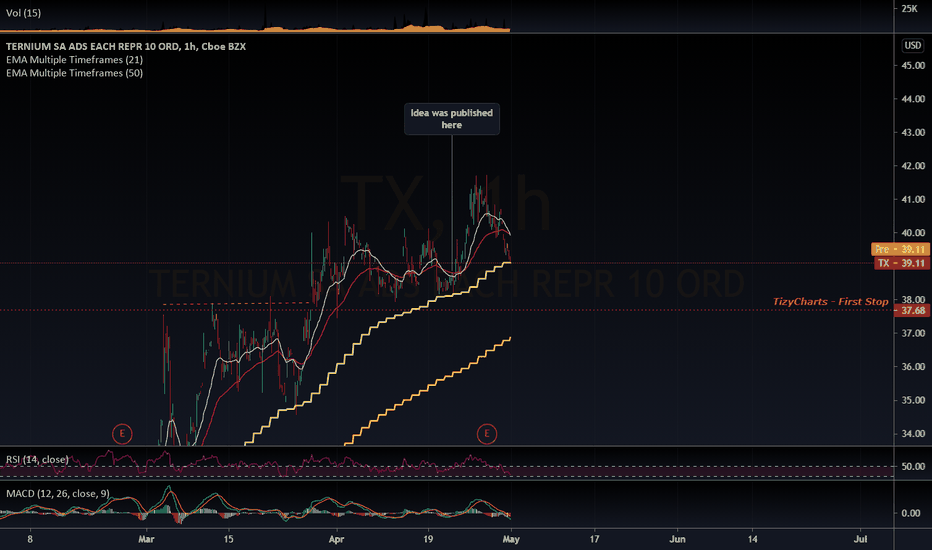
Task: Select the EMA Multiple Timeframes (21) legend
Action: pyautogui.click(x=74, y=59)
